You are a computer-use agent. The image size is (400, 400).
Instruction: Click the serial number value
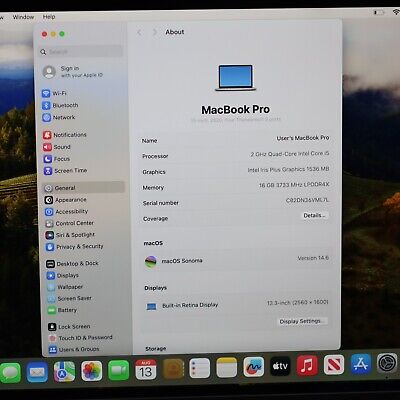tap(307, 200)
